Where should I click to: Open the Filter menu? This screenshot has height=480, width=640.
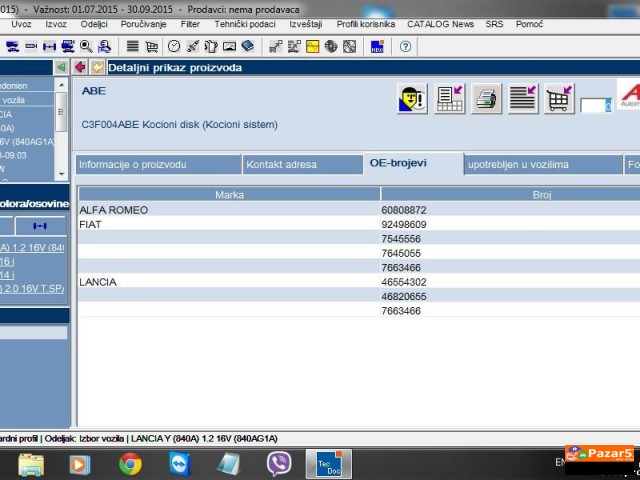coord(190,24)
